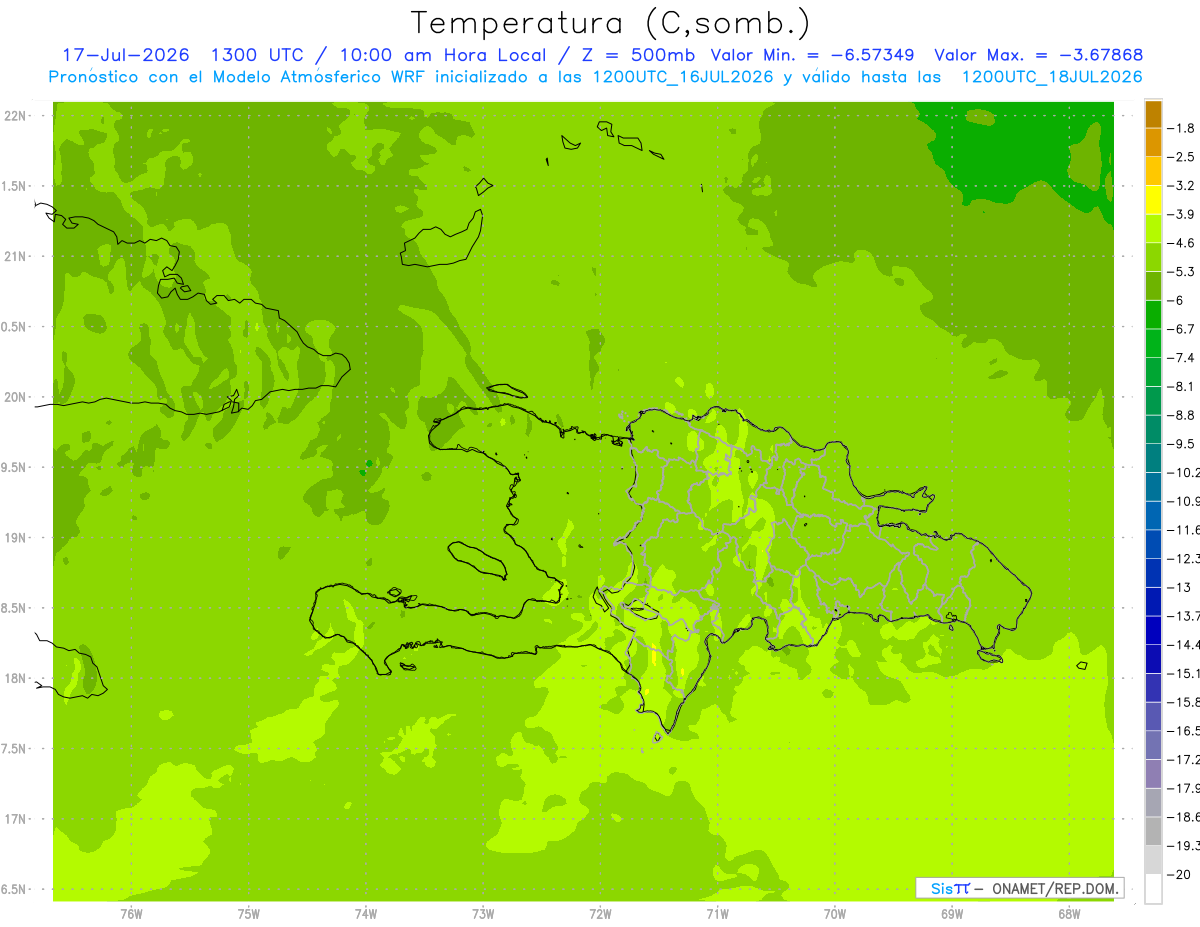Click the "68W" longitude label
The height and width of the screenshot is (927, 1200).
(1068, 914)
